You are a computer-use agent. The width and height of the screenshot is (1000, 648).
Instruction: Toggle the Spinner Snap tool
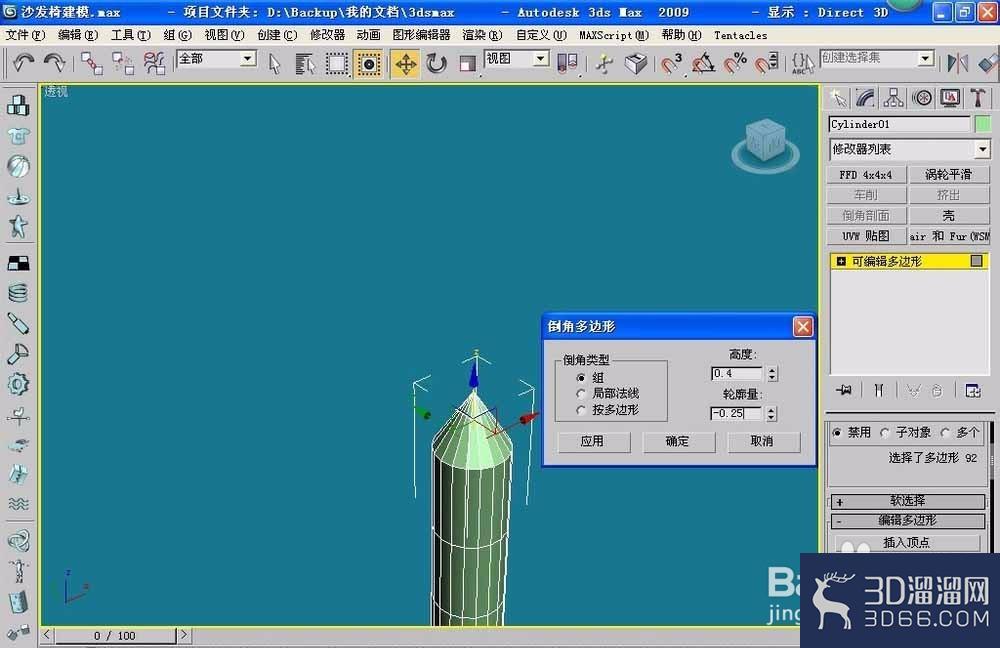(x=767, y=64)
